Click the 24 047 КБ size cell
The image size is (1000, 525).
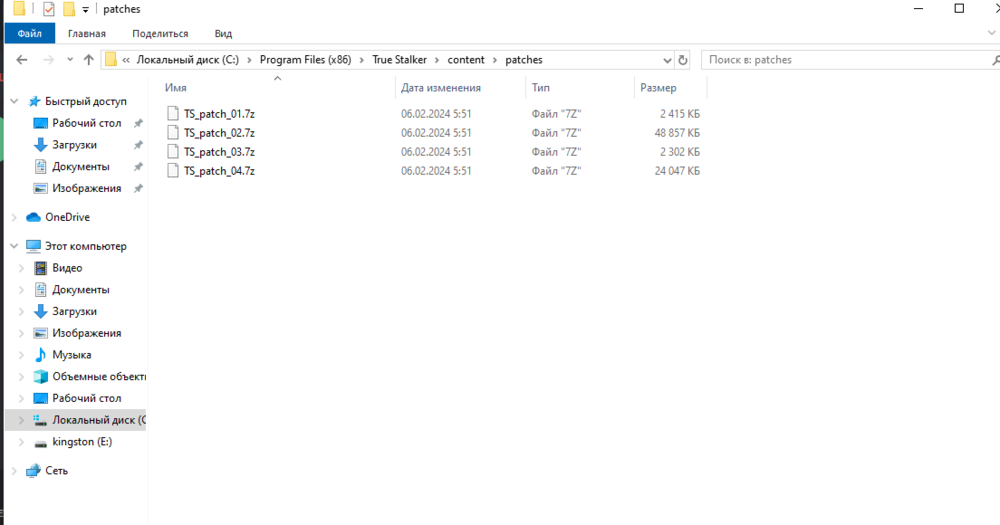tap(677, 171)
